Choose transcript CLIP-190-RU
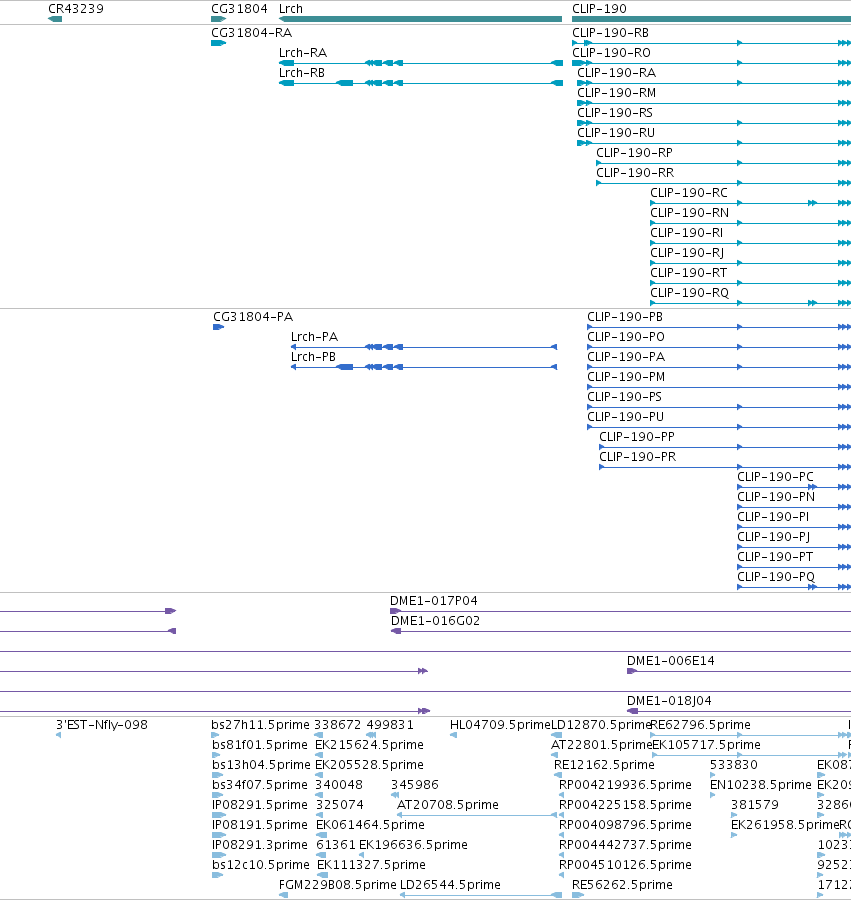Image resolution: width=851 pixels, height=900 pixels. [616, 133]
